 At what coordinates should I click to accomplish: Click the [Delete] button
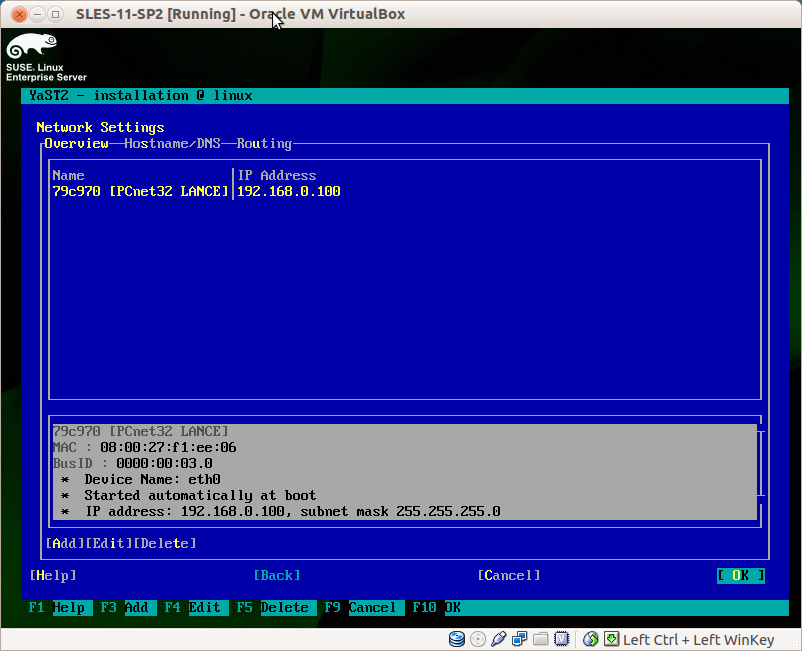165,543
